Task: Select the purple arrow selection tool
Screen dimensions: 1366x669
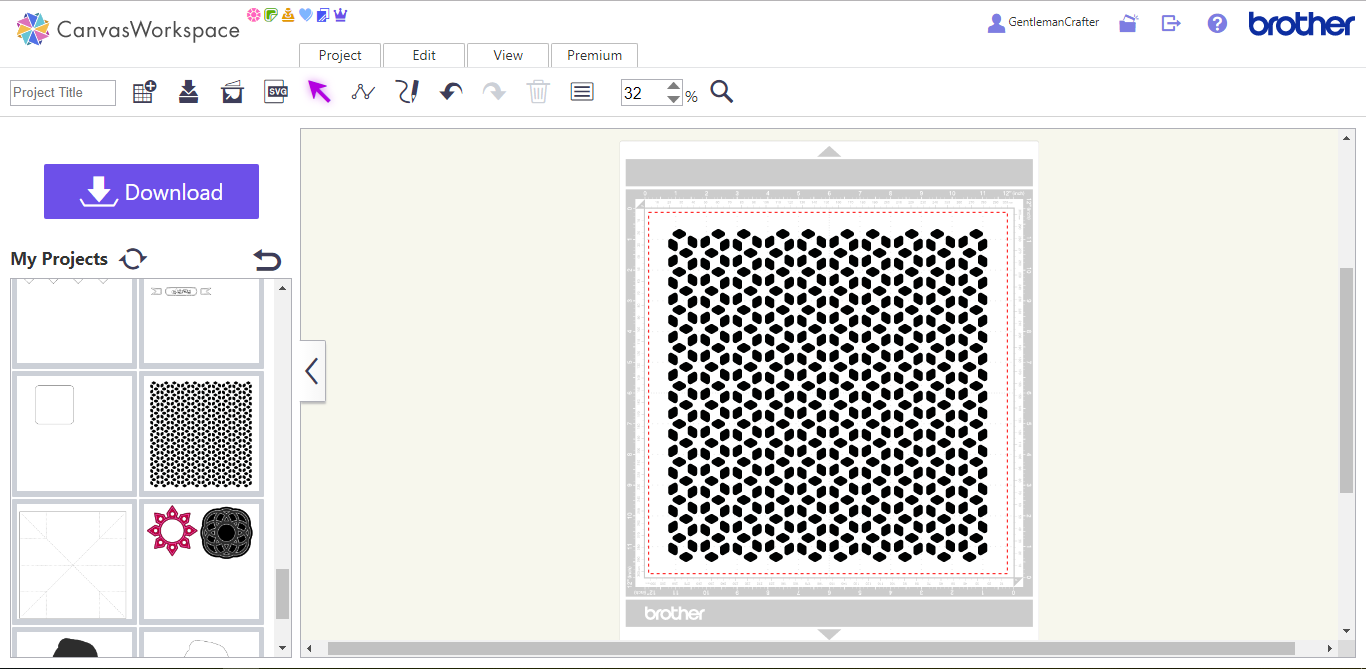Action: point(319,92)
